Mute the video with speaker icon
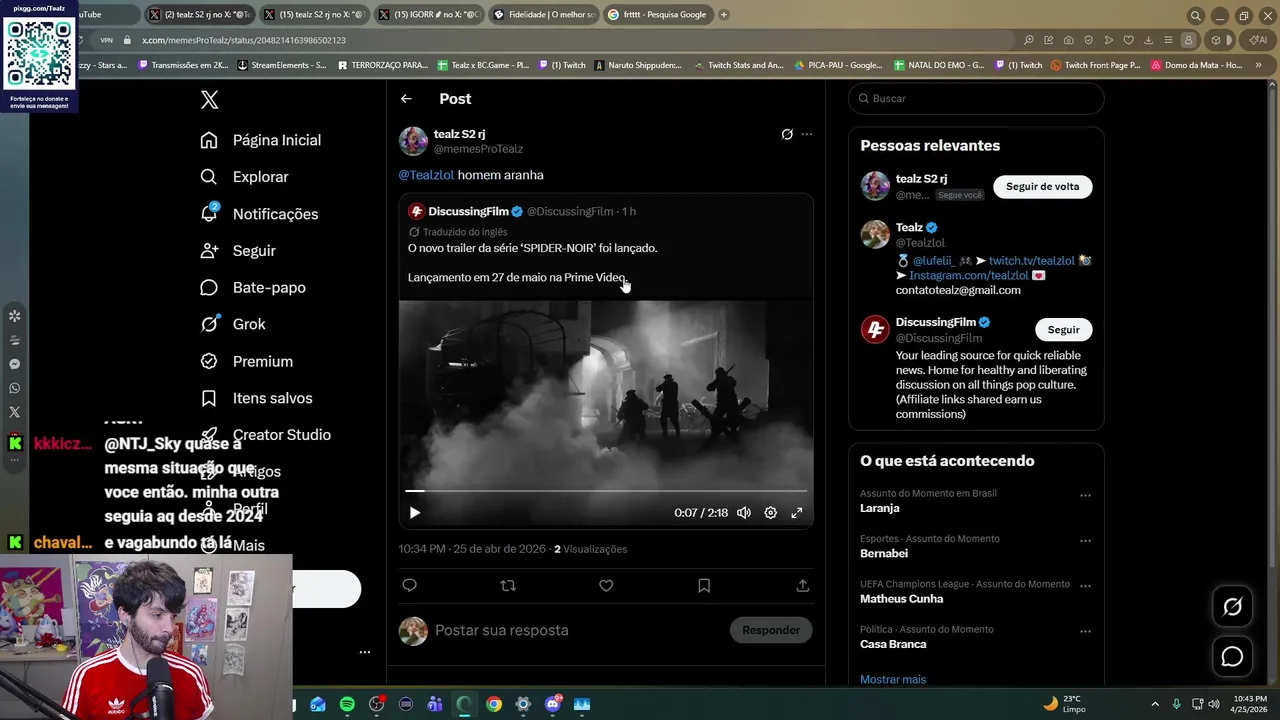The height and width of the screenshot is (720, 1280). click(x=744, y=513)
